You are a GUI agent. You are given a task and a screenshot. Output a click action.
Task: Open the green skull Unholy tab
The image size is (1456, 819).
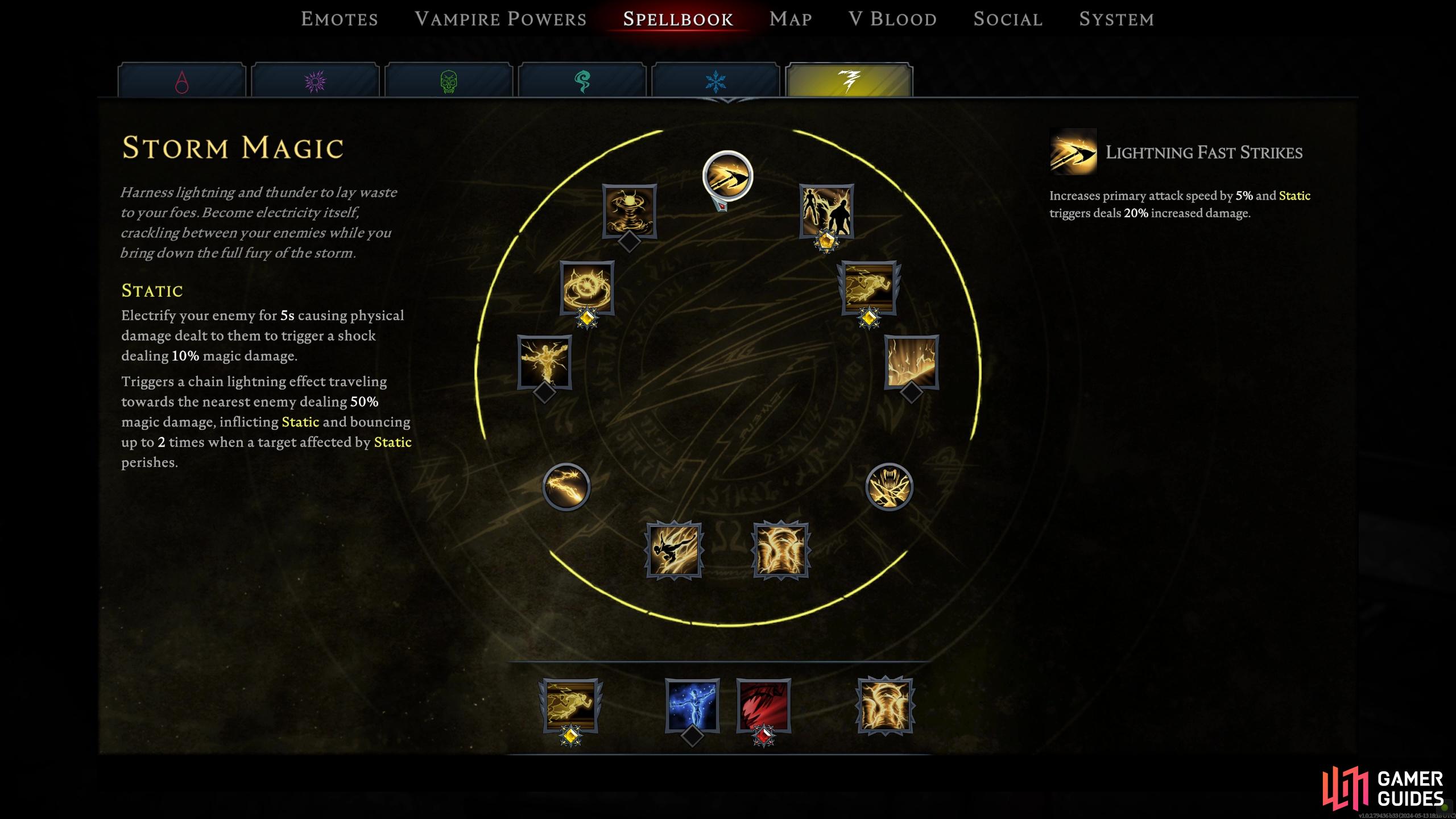point(449,81)
